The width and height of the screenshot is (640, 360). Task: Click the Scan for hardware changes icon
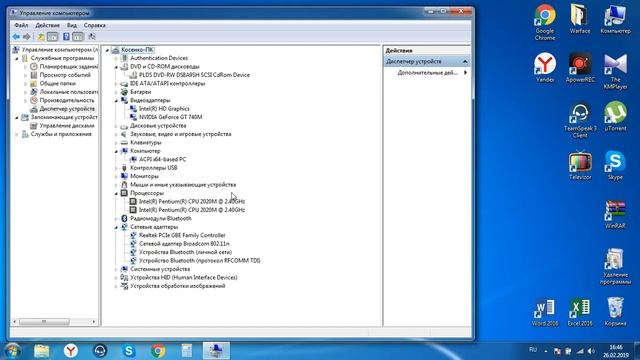pos(92,37)
